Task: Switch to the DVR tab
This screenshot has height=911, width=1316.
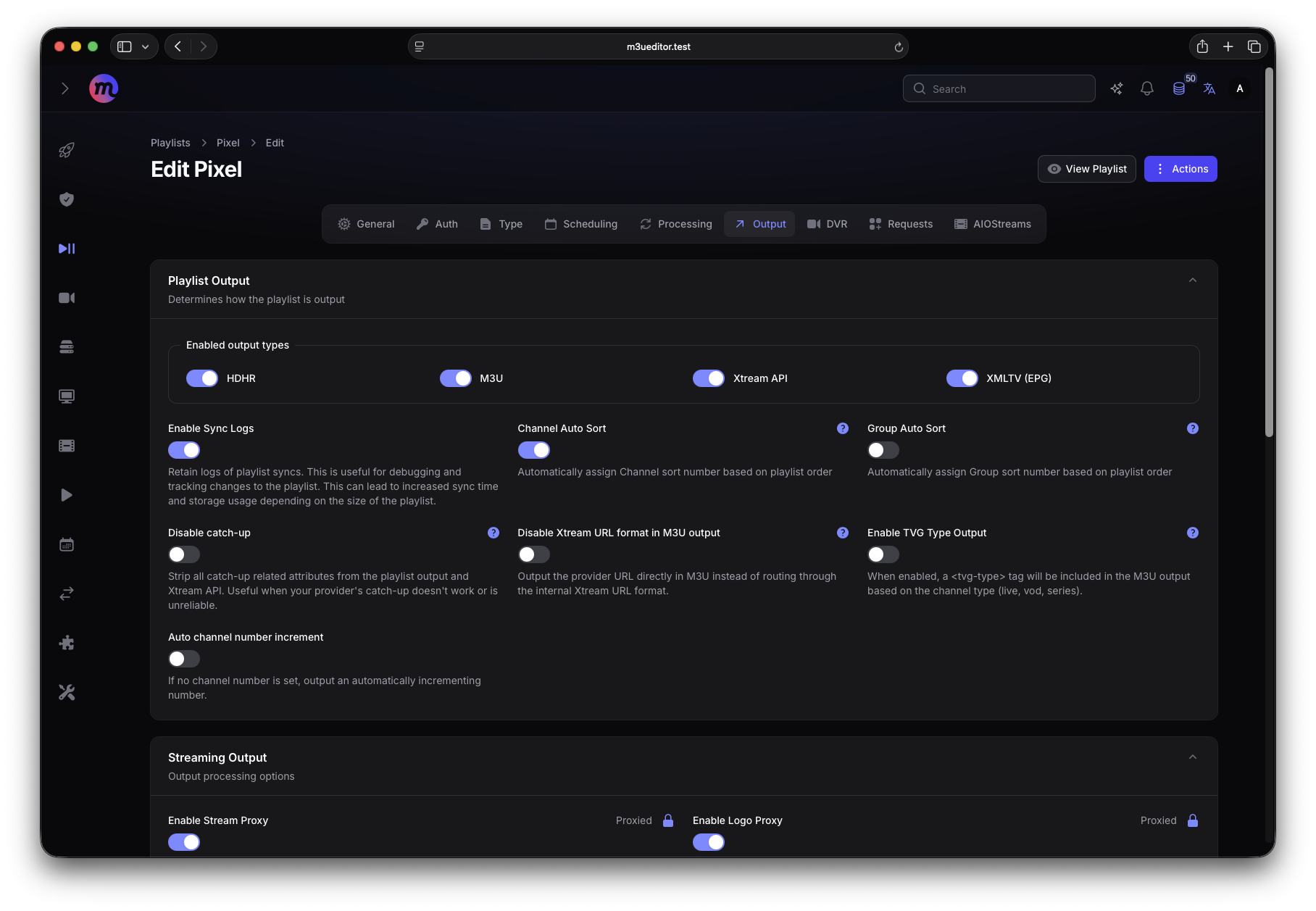Action: point(828,224)
